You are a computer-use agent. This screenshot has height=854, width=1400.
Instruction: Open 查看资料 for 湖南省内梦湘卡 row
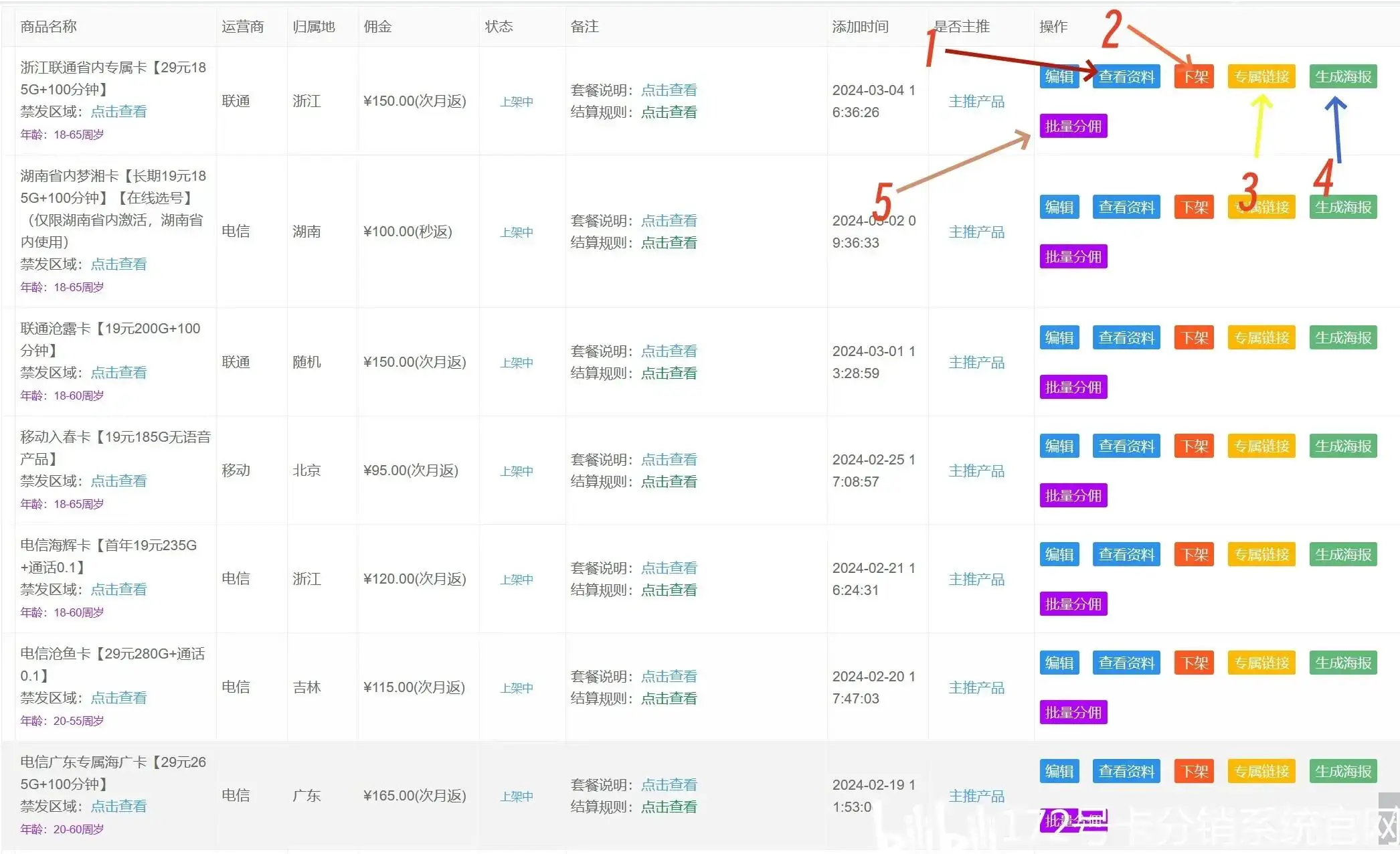(x=1126, y=207)
